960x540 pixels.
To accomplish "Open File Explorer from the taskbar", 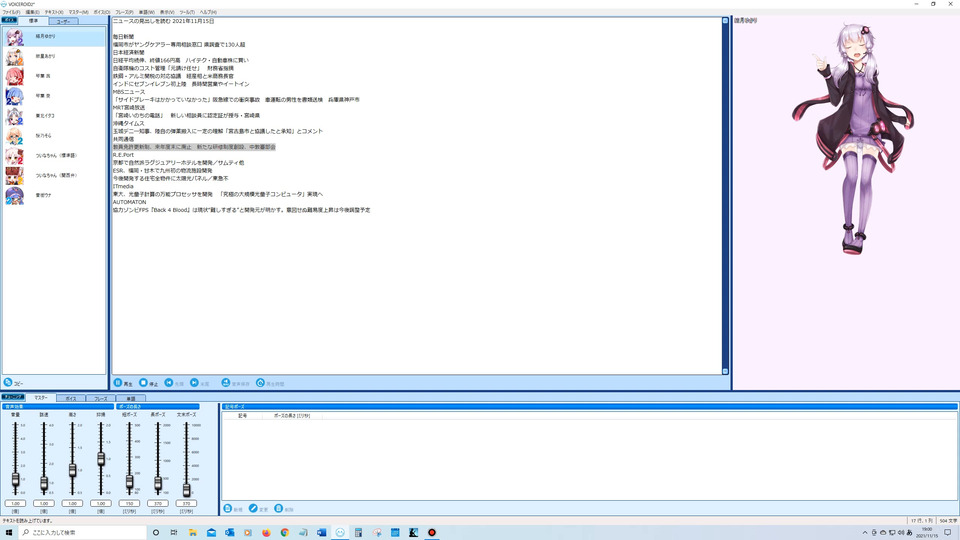I will (193, 533).
